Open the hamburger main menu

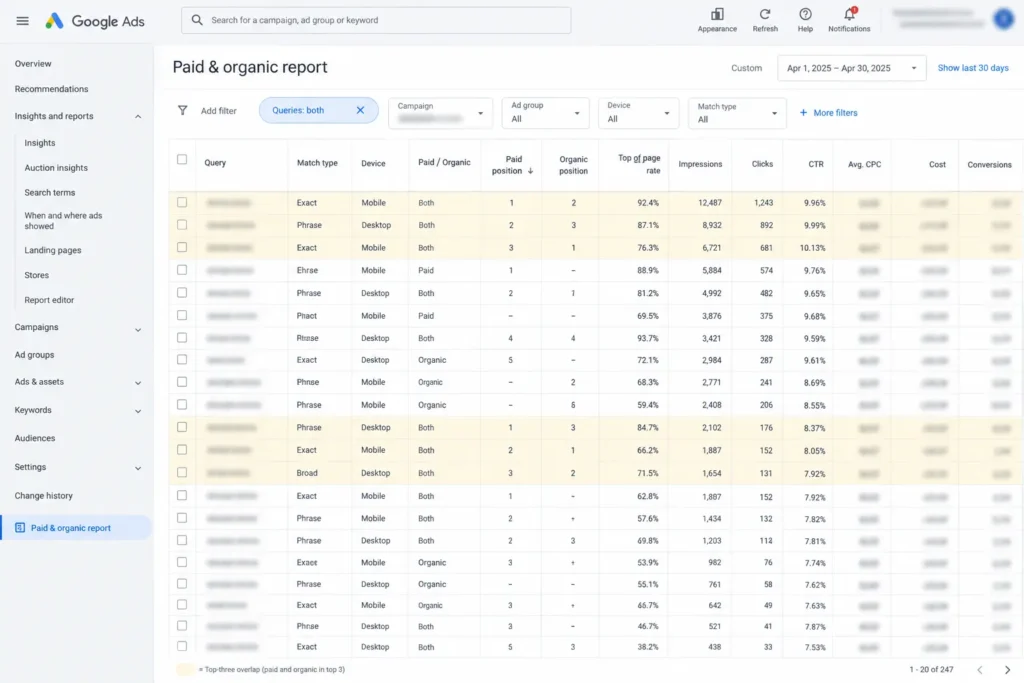[x=22, y=21]
